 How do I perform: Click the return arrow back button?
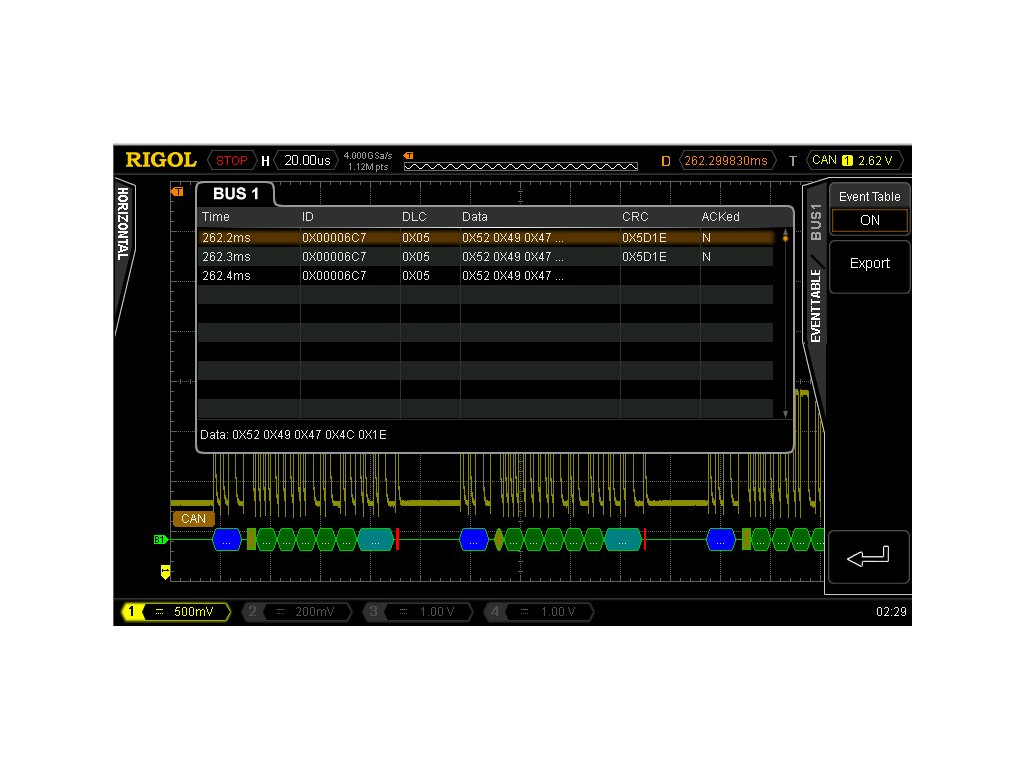pos(869,556)
